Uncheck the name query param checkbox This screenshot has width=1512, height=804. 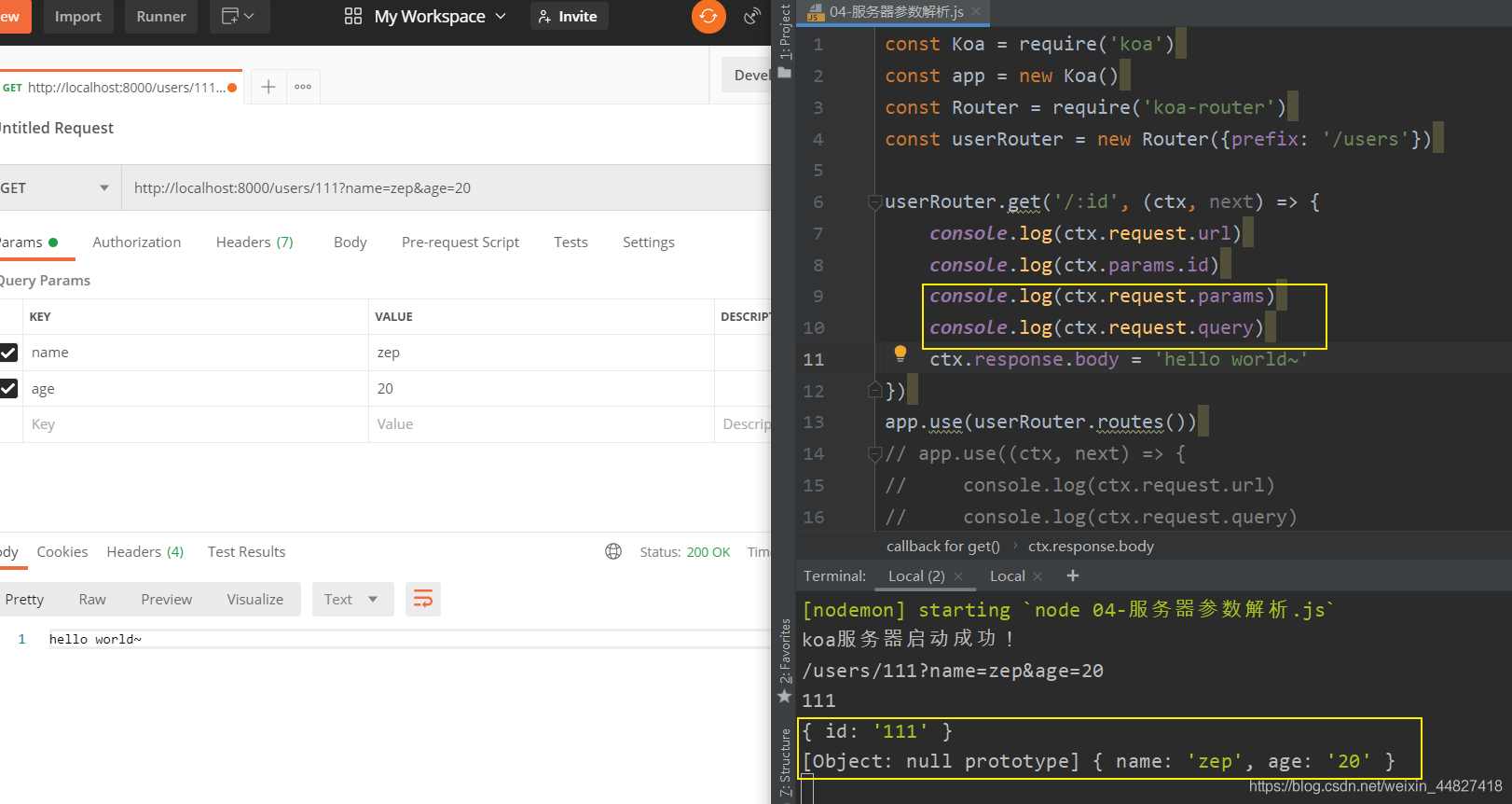coord(9,353)
